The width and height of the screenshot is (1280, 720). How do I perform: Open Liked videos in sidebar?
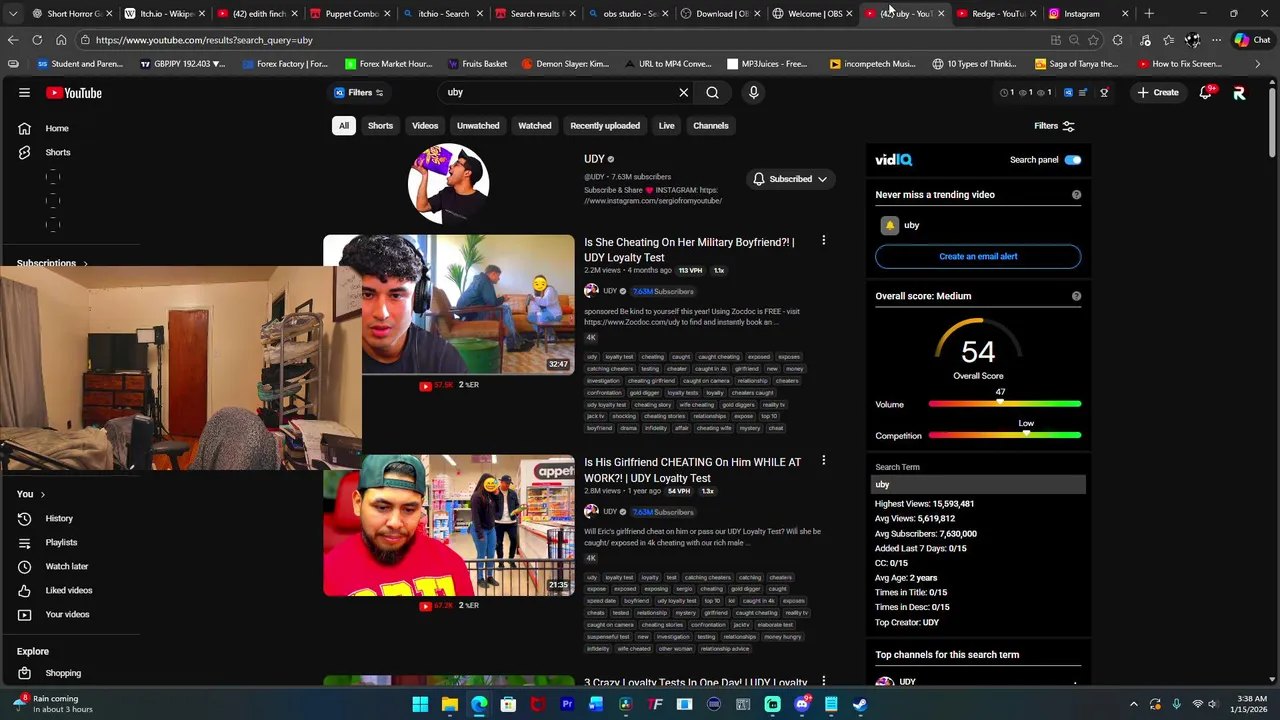tap(68, 591)
